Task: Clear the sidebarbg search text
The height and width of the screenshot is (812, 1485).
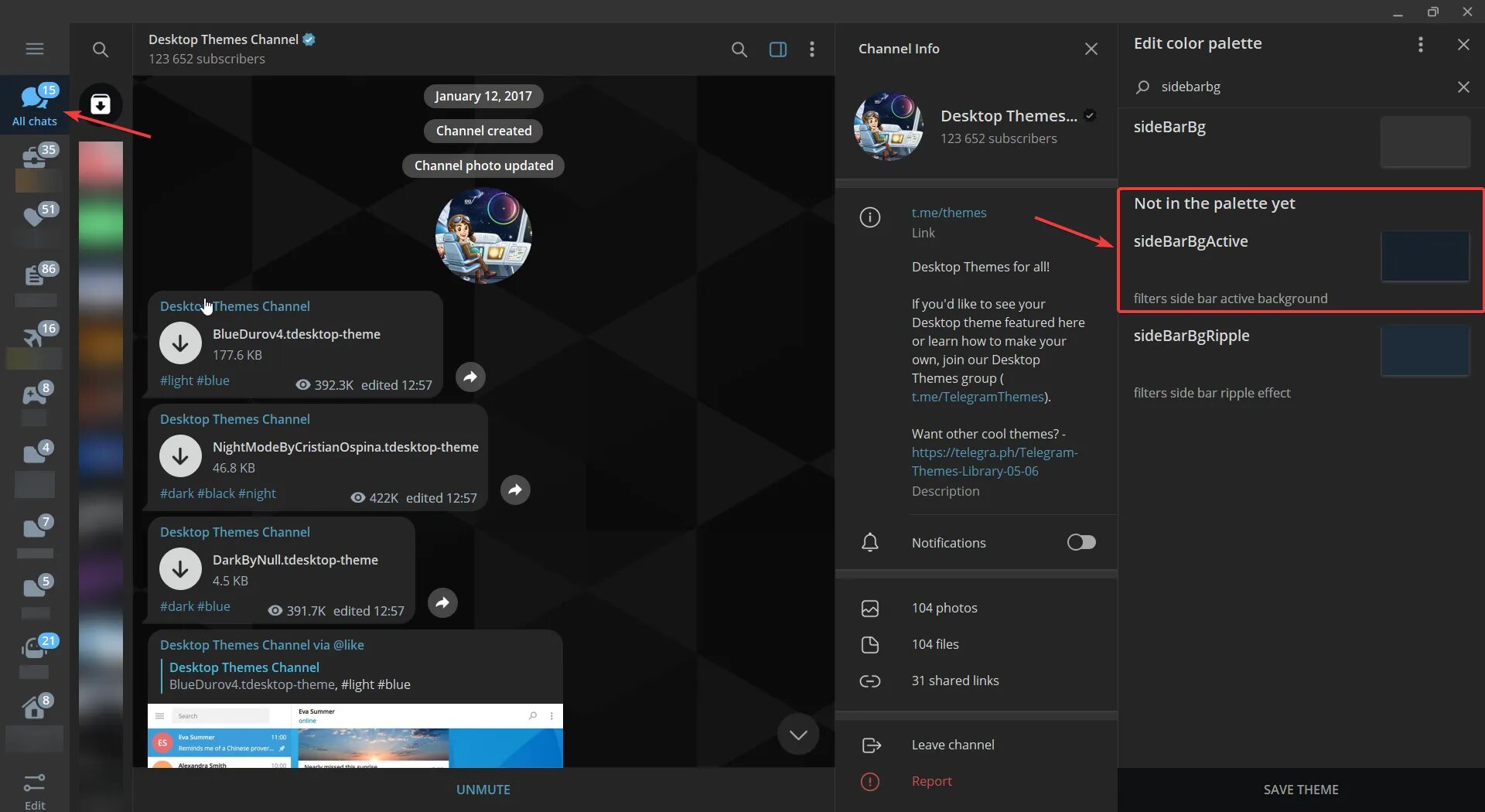Action: click(x=1463, y=87)
